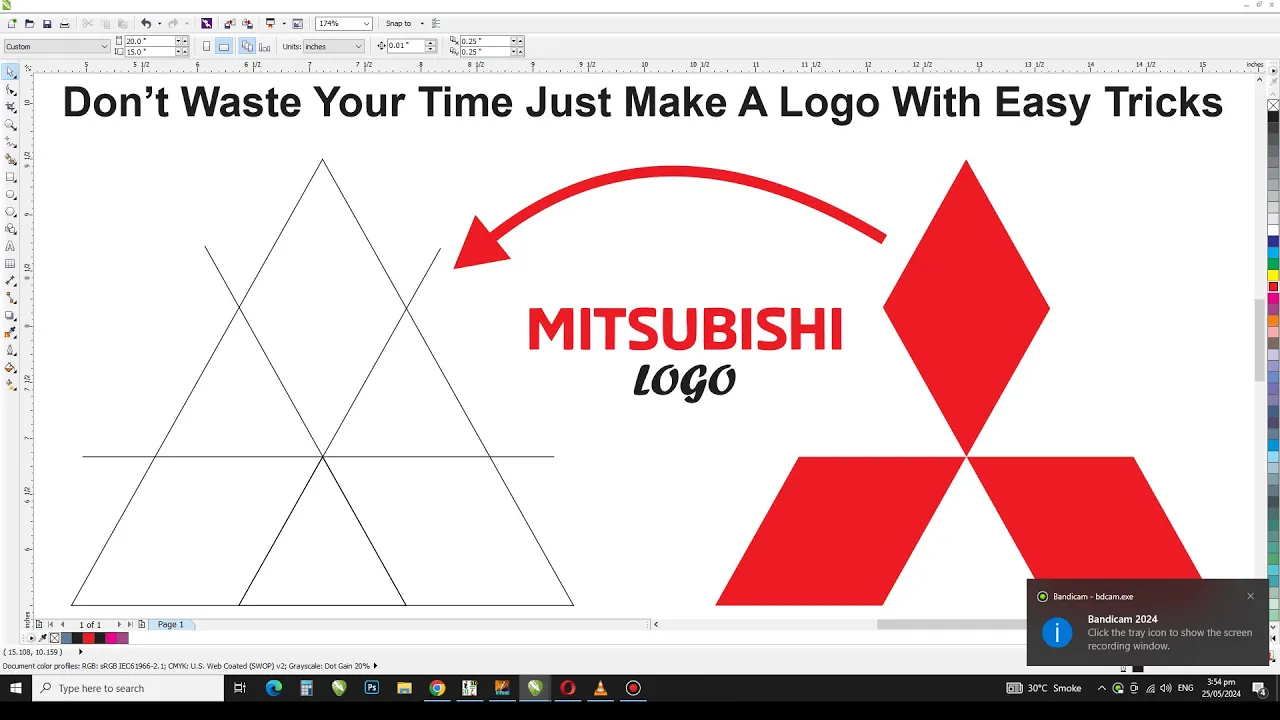The height and width of the screenshot is (720, 1280).
Task: Go to the first page arrow
Action: (x=50, y=624)
